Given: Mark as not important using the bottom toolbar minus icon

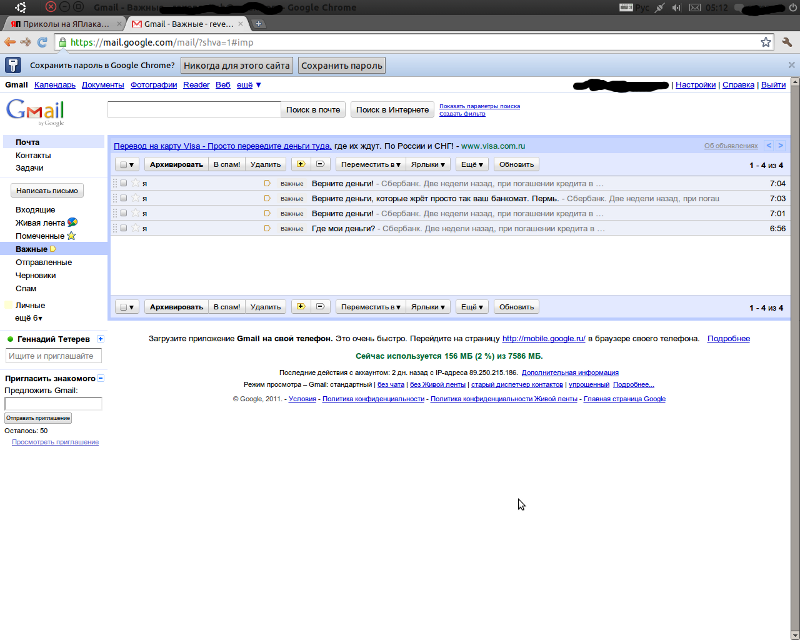Looking at the screenshot, I should click(320, 307).
